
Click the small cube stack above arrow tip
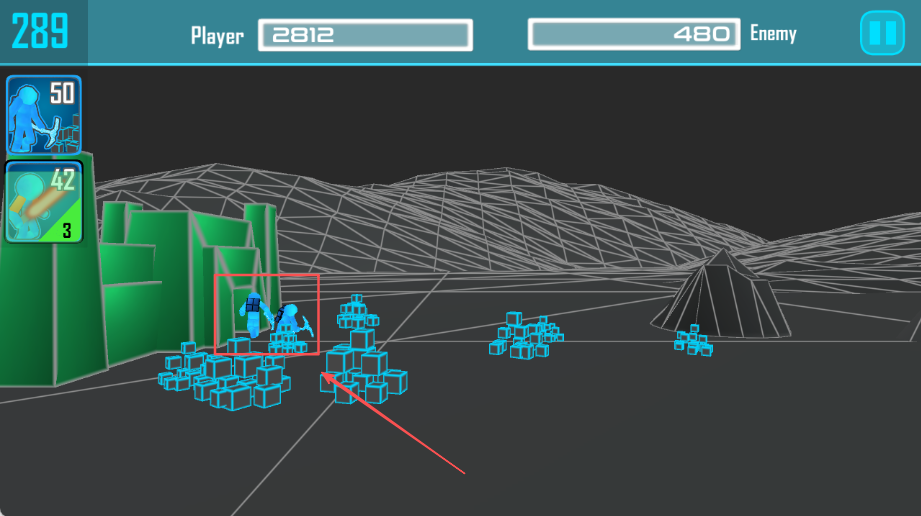click(x=356, y=312)
